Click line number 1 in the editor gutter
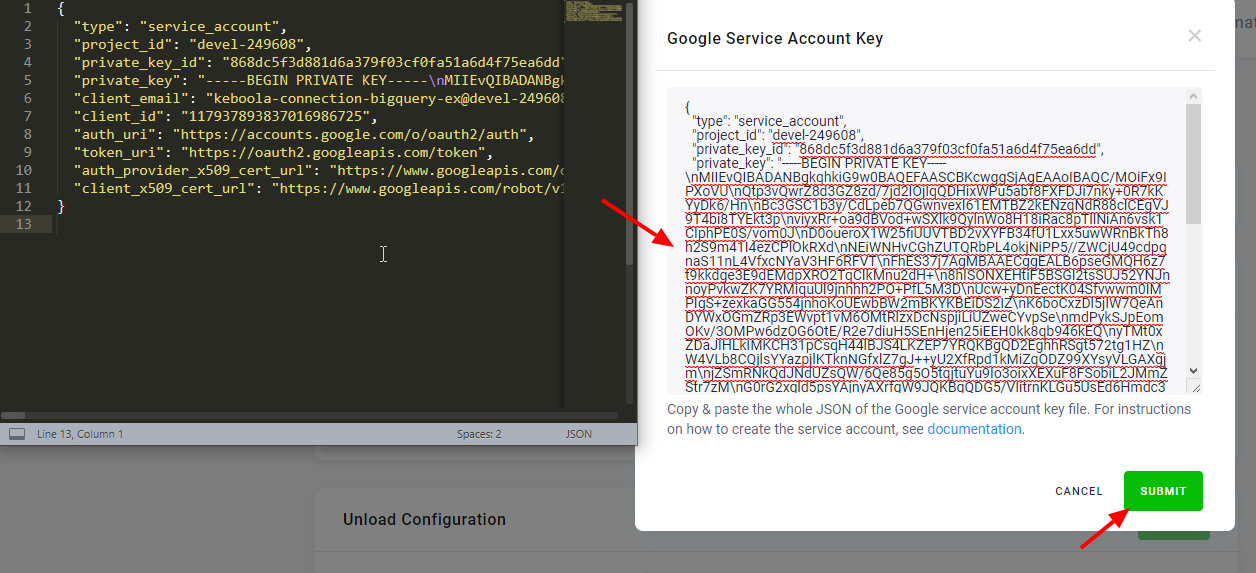The image size is (1256, 573). point(28,8)
